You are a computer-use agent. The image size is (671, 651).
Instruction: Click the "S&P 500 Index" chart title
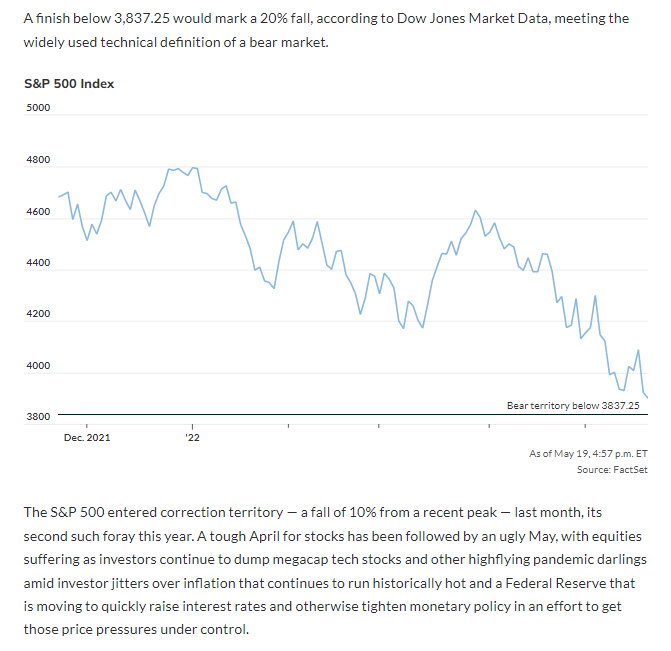[69, 84]
